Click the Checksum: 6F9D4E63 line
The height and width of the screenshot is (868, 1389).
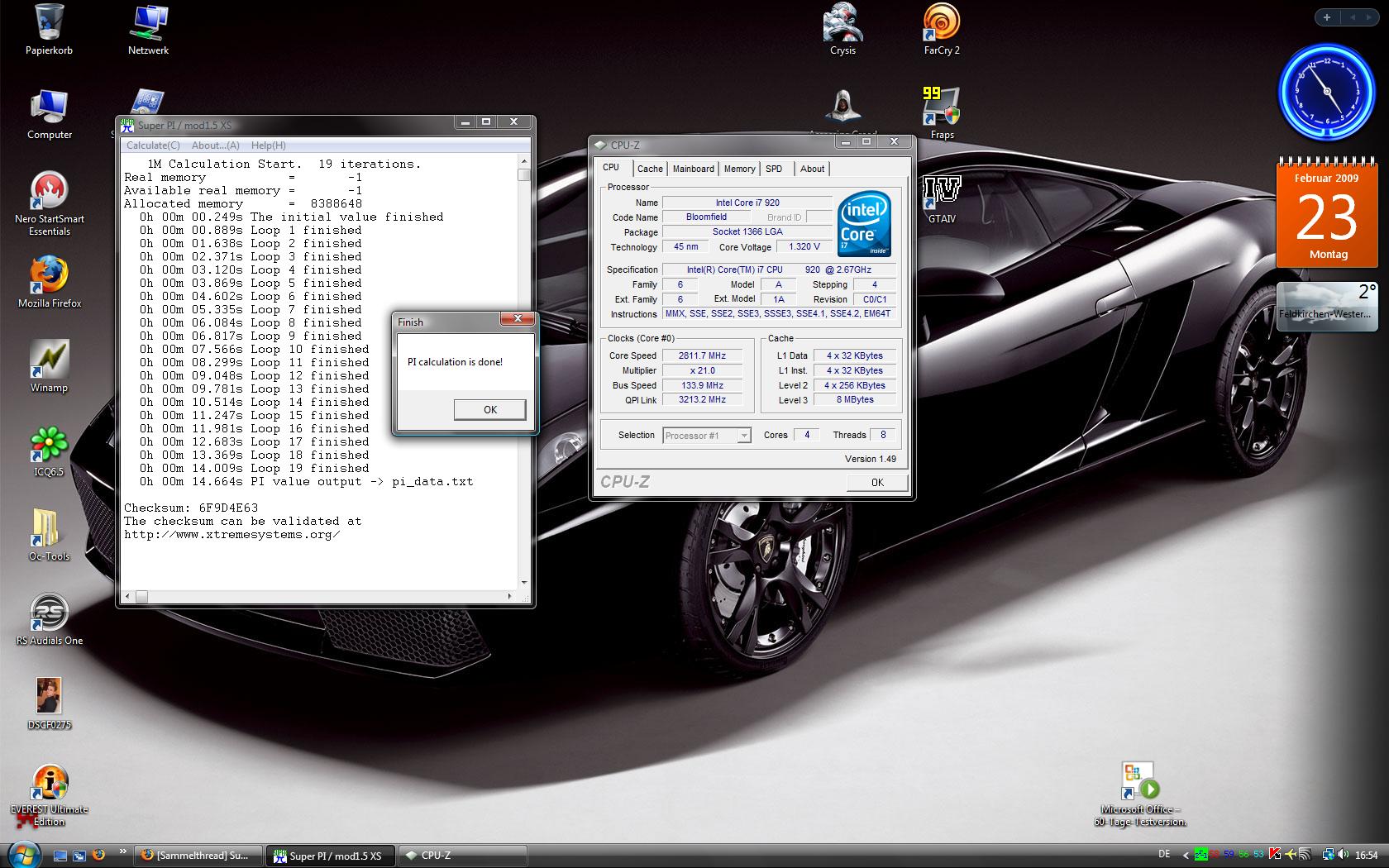pos(191,508)
